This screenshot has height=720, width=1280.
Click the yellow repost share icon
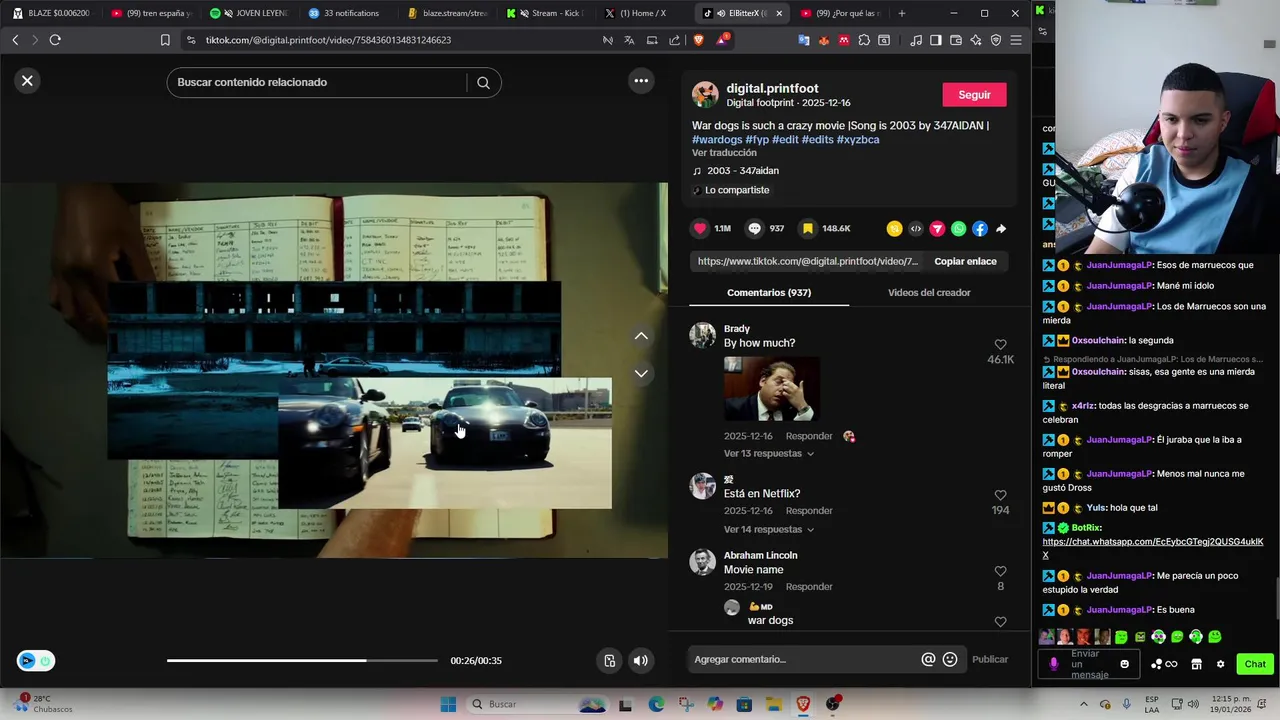coord(894,229)
